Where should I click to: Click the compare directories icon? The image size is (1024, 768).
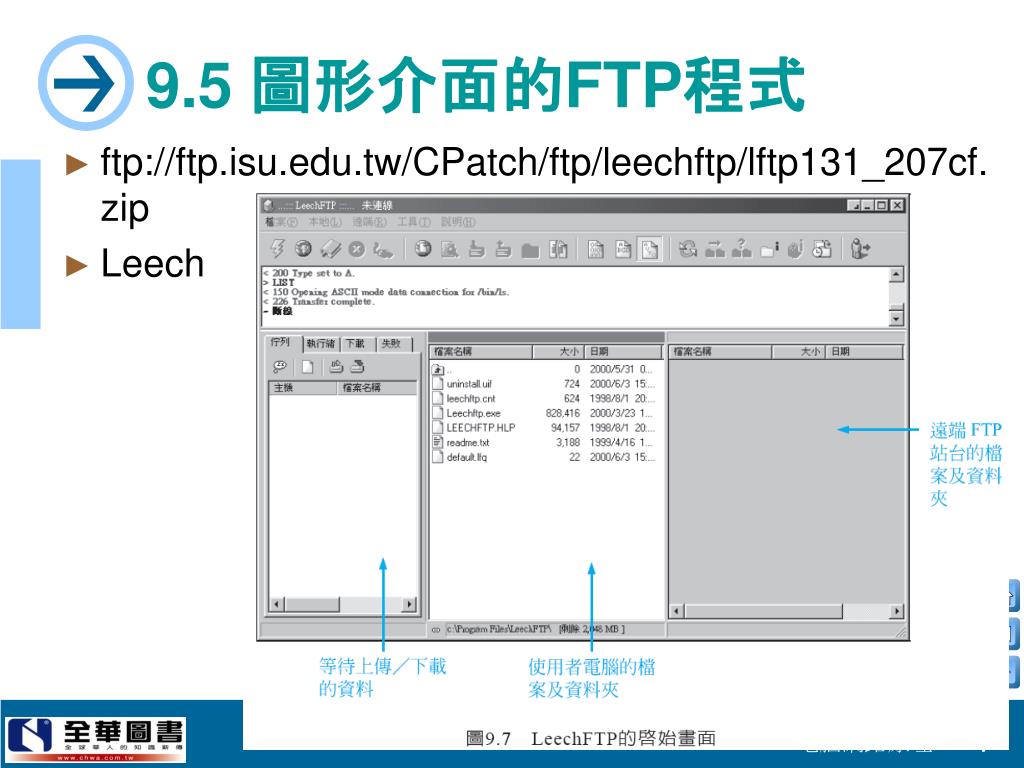pos(558,249)
